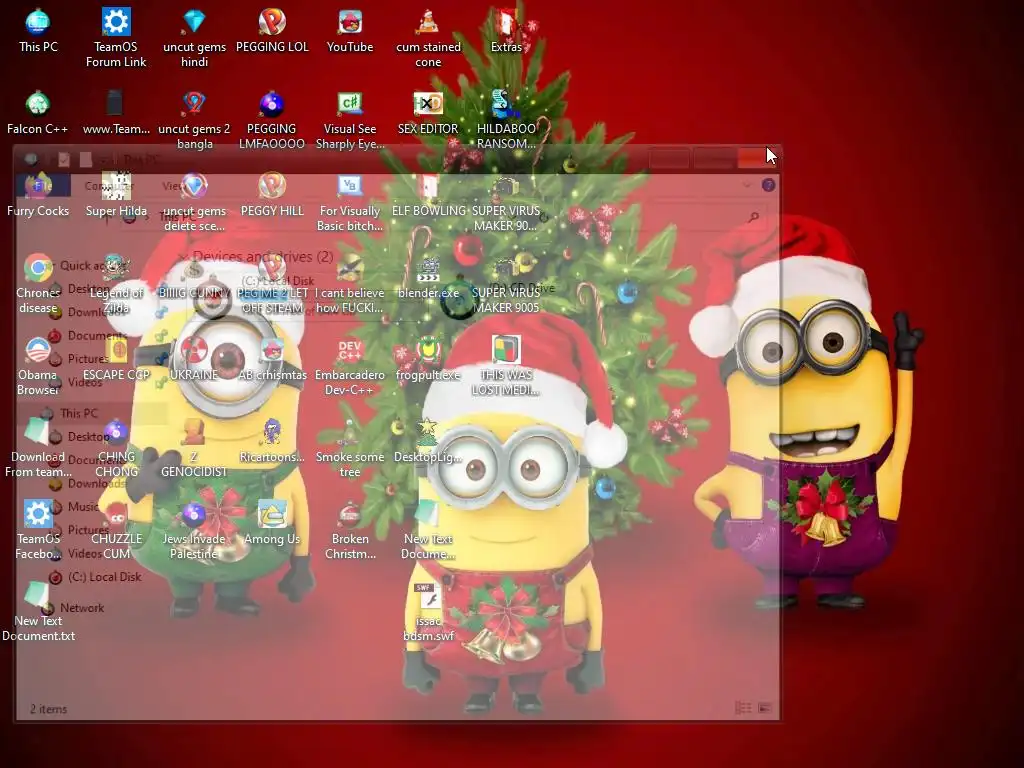Screen dimensions: 1024x768
Task: Launch Falcon C++ from the desktop
Action: (x=37, y=113)
